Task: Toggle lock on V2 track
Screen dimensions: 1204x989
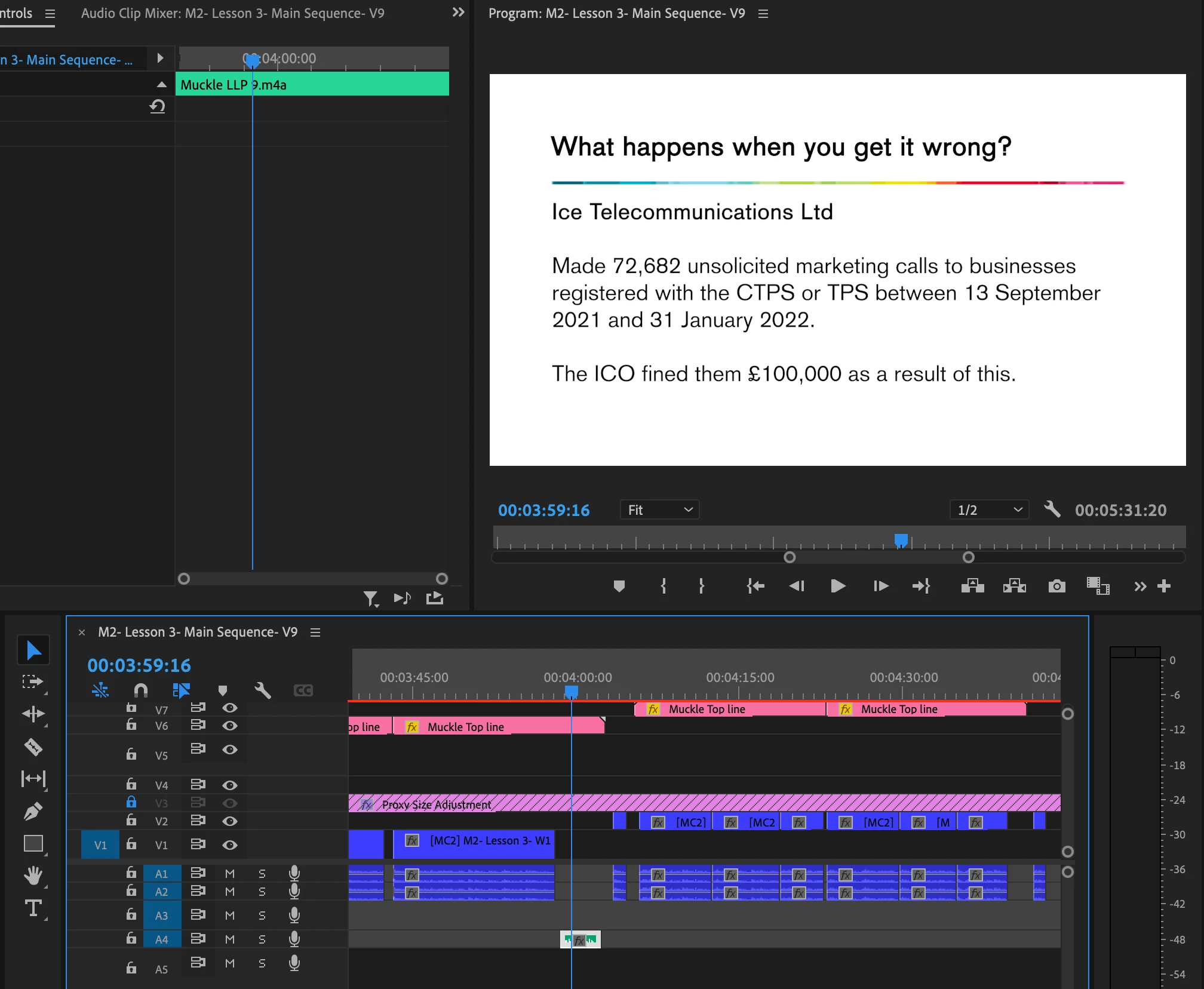Action: (131, 821)
